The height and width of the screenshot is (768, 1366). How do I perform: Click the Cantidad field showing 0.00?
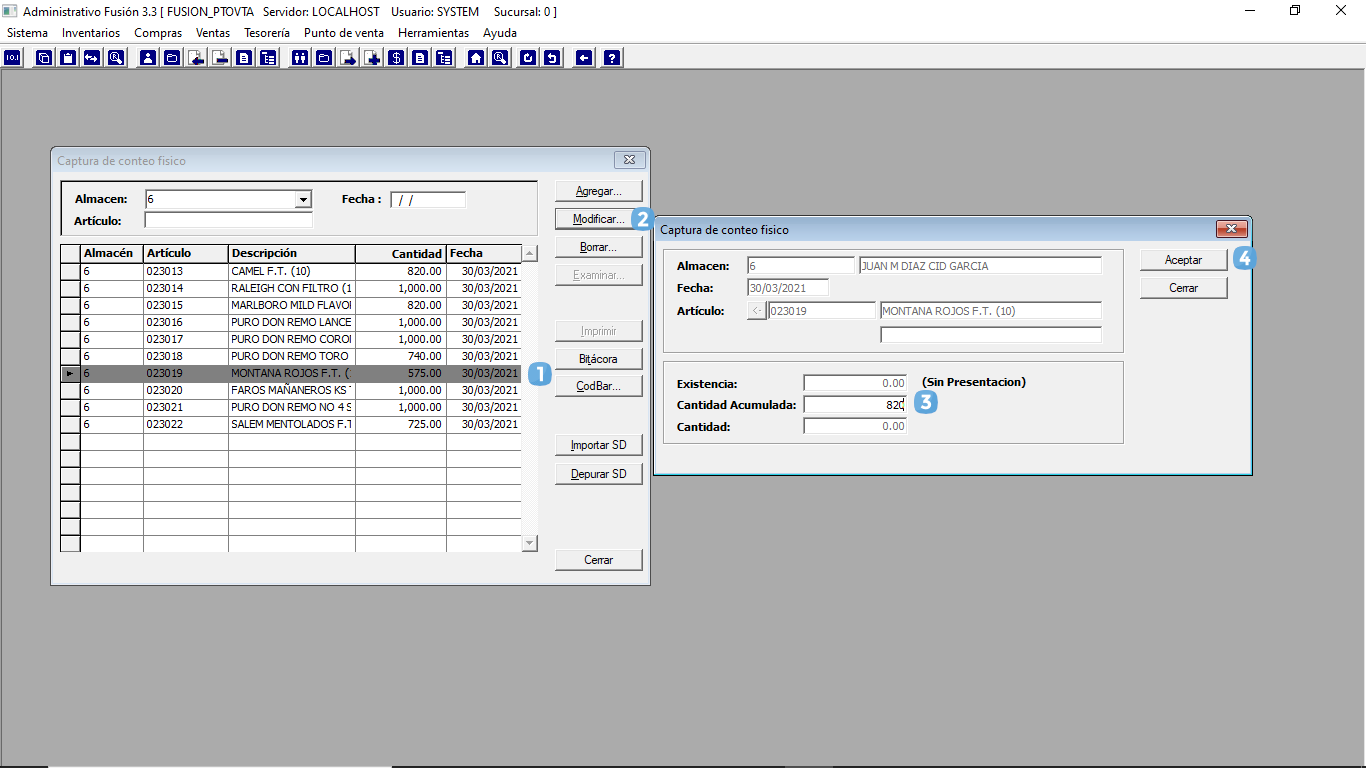[855, 426]
